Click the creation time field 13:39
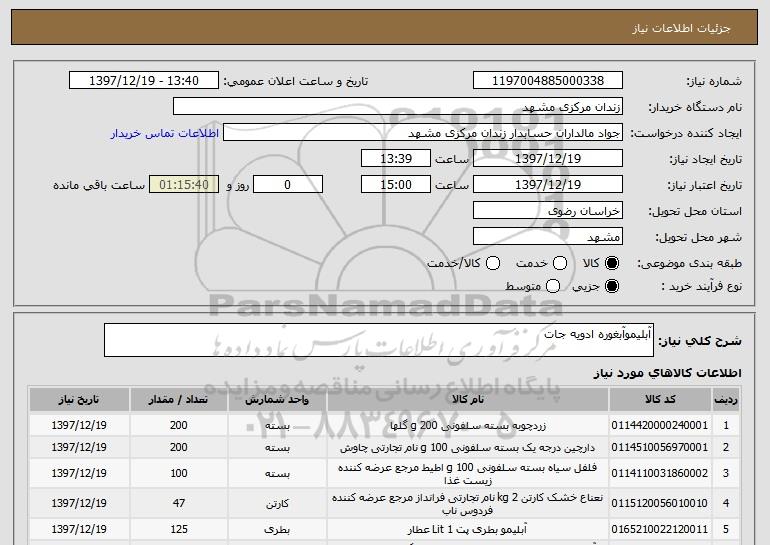 pyautogui.click(x=396, y=159)
